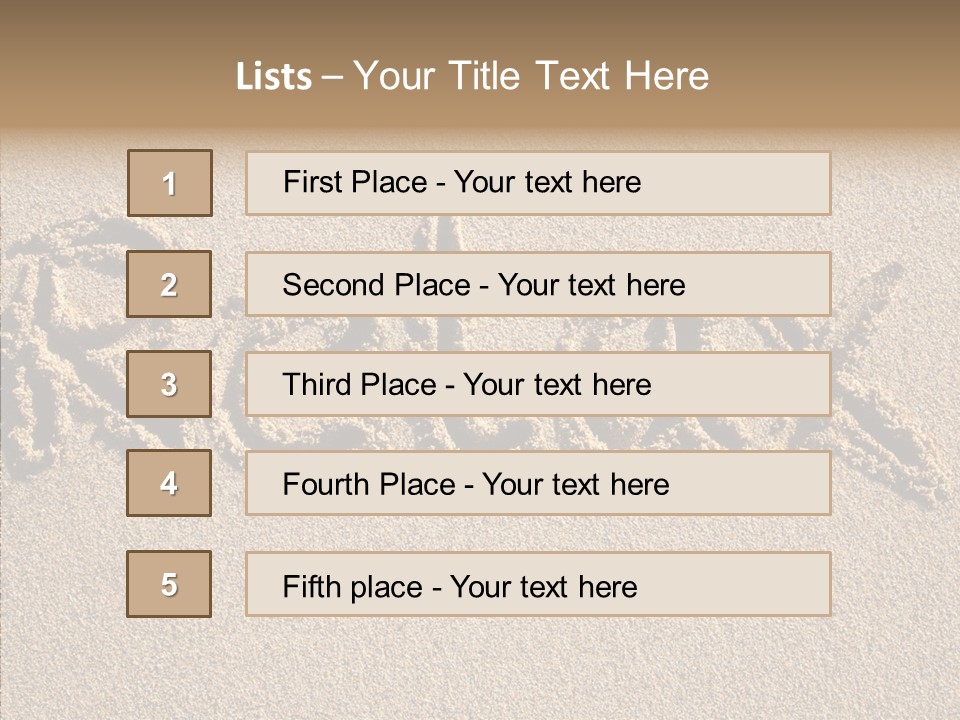Select the number 4 box

[x=169, y=483]
